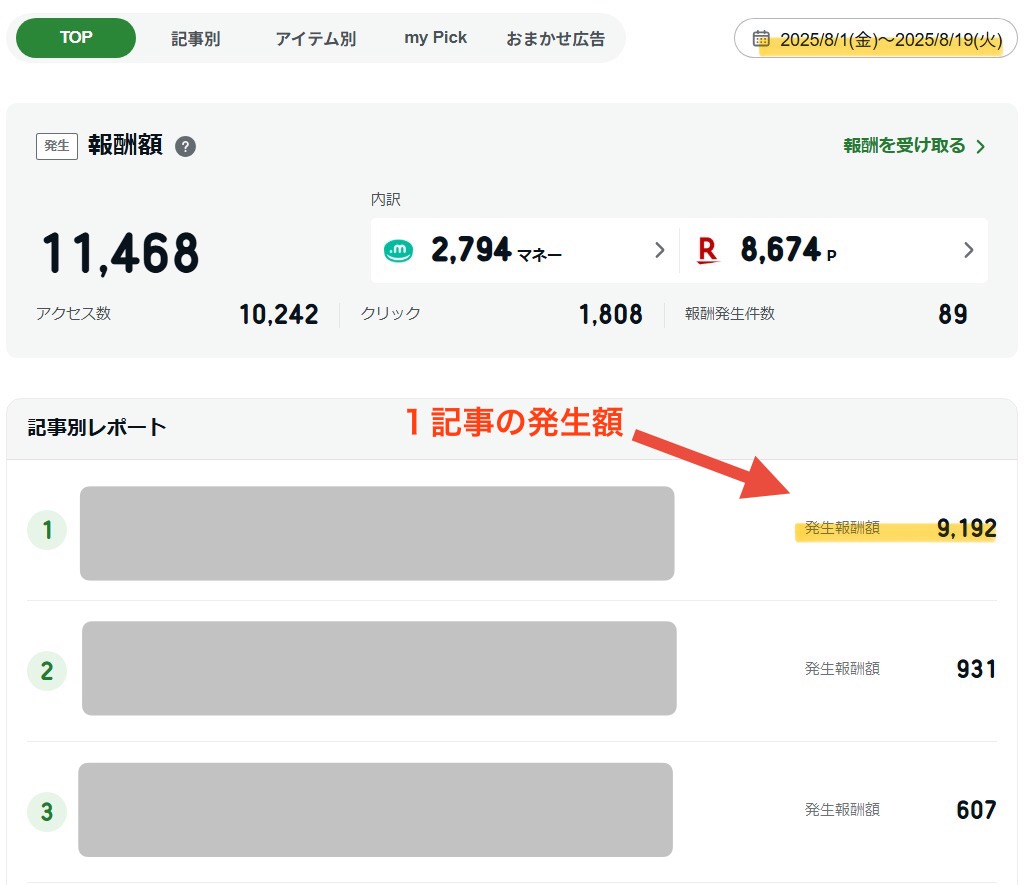This screenshot has height=885, width=1035.
Task: Open the first ranked article thumbnail
Action: coord(377,533)
